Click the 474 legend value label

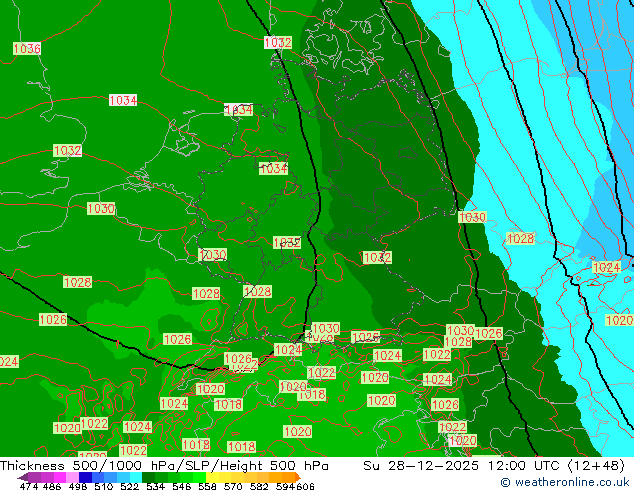[x=29, y=486]
